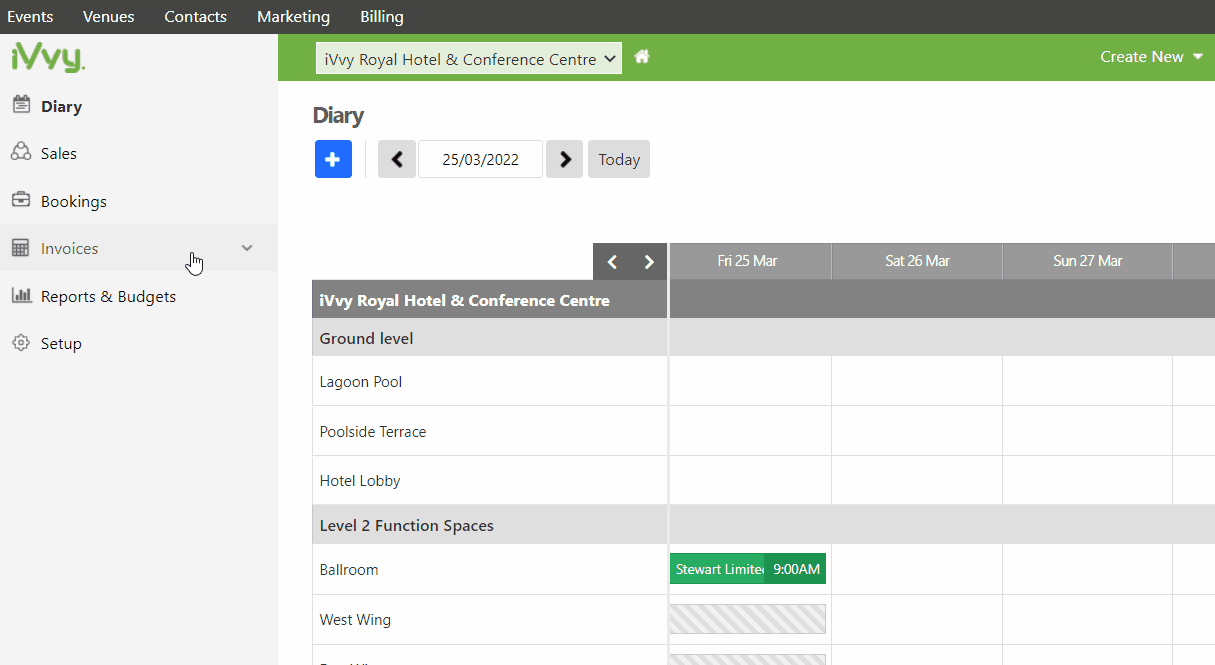Select the Fri 25 Mar column header
Screen dimensions: 1215x665
pyautogui.click(x=748, y=261)
